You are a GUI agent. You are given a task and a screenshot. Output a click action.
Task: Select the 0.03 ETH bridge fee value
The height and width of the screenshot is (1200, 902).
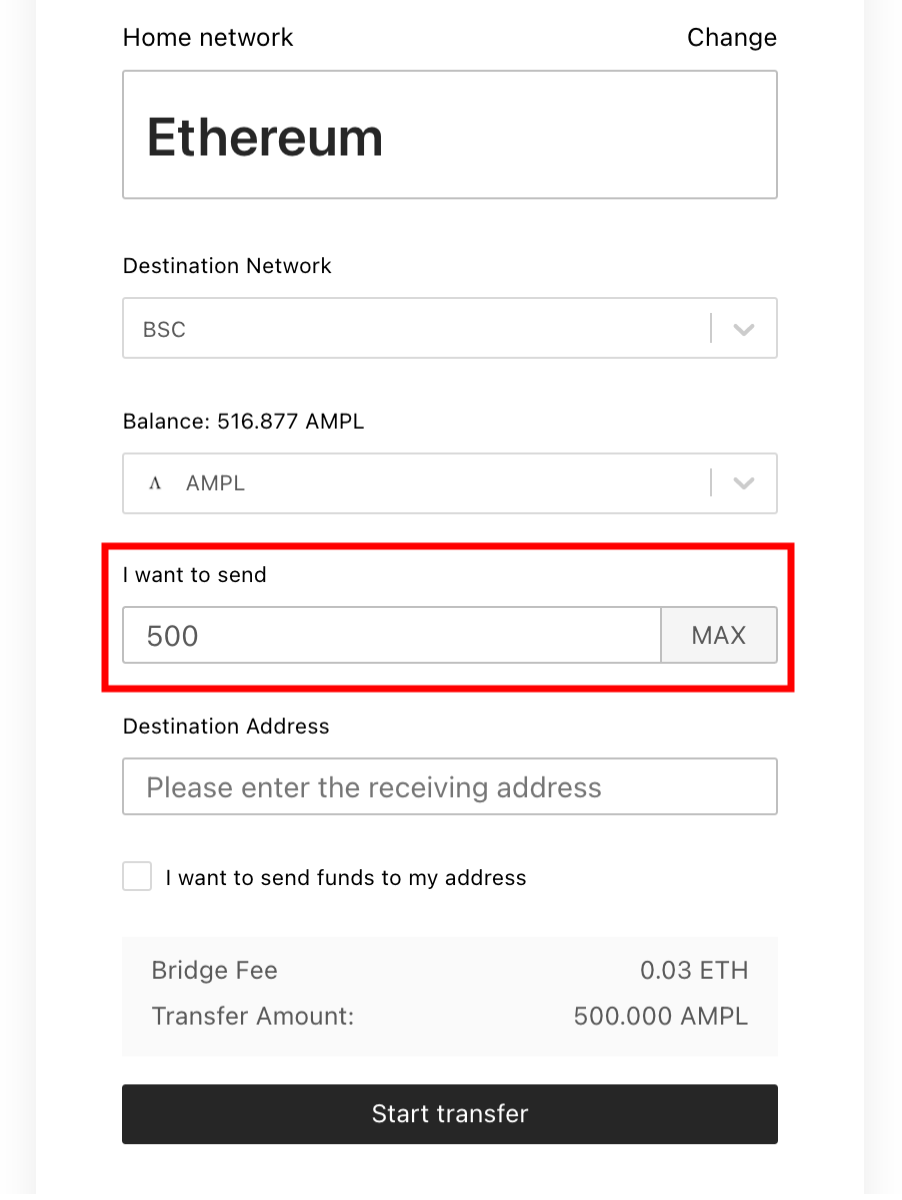tap(694, 970)
